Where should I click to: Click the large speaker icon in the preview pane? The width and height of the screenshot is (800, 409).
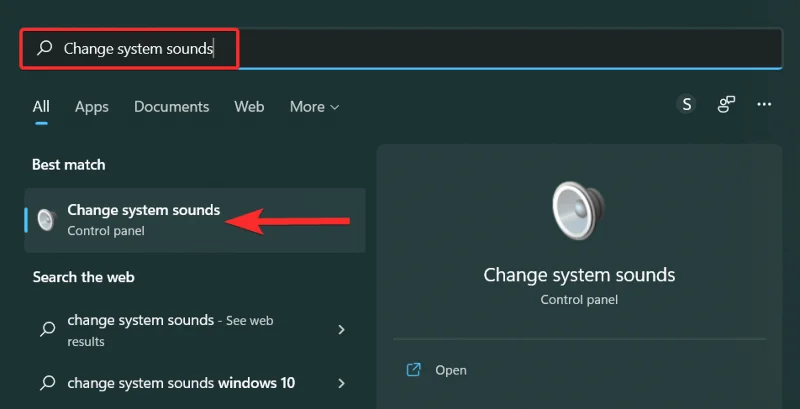579,210
